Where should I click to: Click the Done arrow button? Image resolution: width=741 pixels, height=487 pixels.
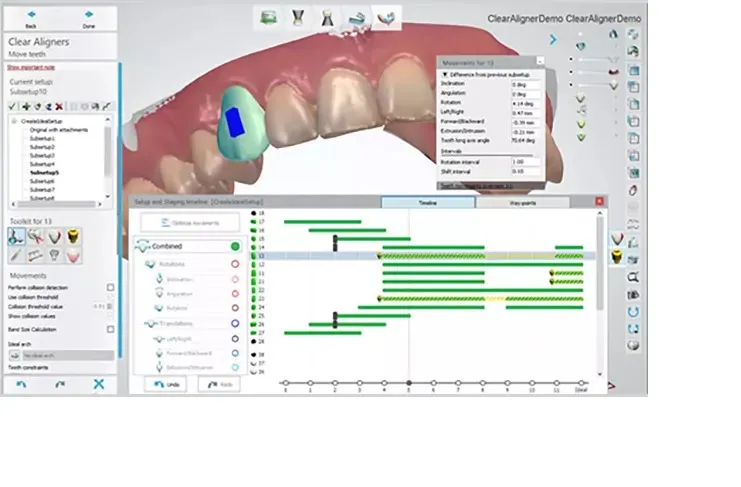click(90, 18)
